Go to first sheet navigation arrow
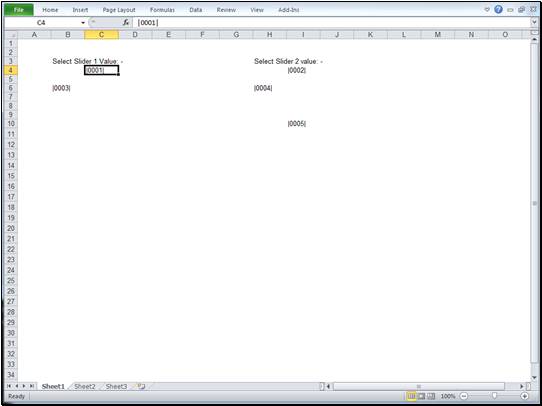The width and height of the screenshot is (542, 406). tap(9, 386)
